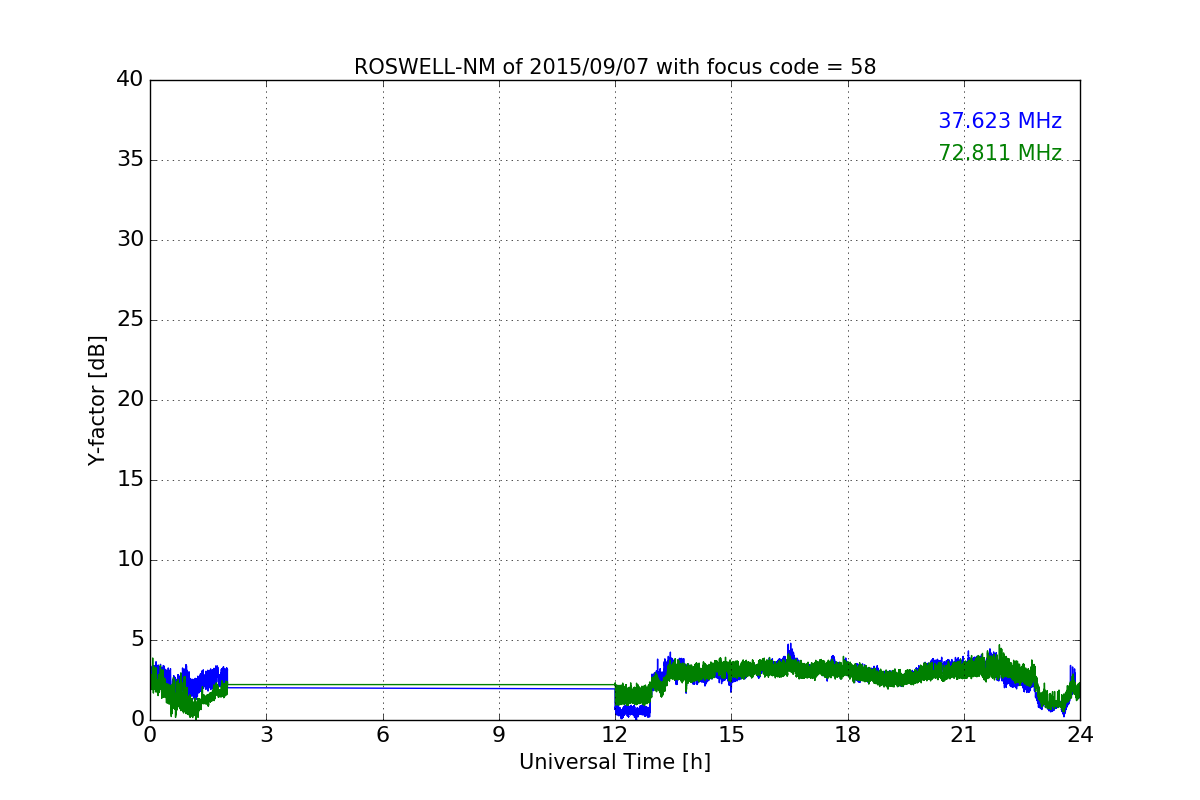This screenshot has height=800, width=1200.
Task: Click the x-axis tick label 12
Action: tap(615, 735)
